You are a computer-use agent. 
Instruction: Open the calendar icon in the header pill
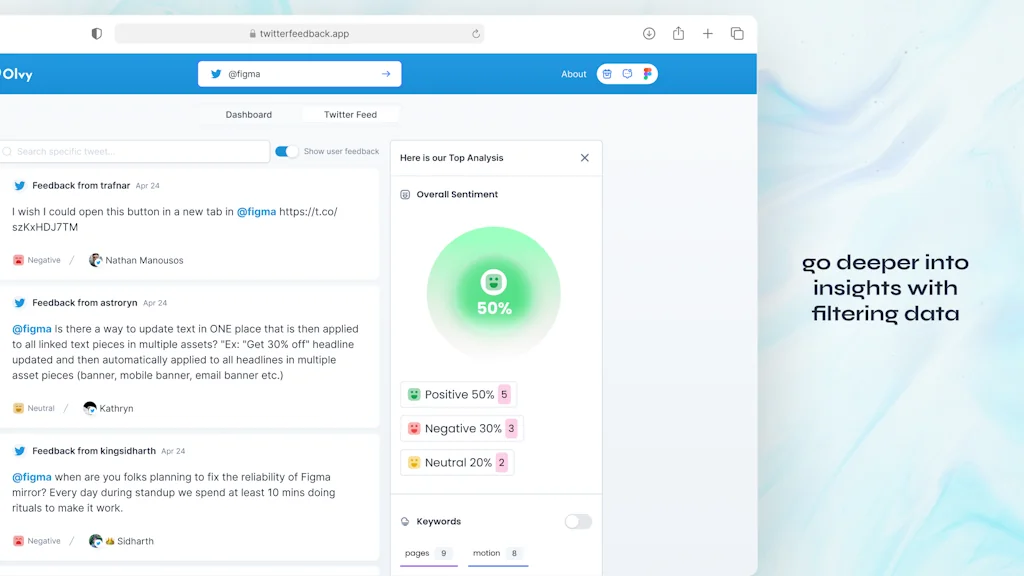point(607,74)
